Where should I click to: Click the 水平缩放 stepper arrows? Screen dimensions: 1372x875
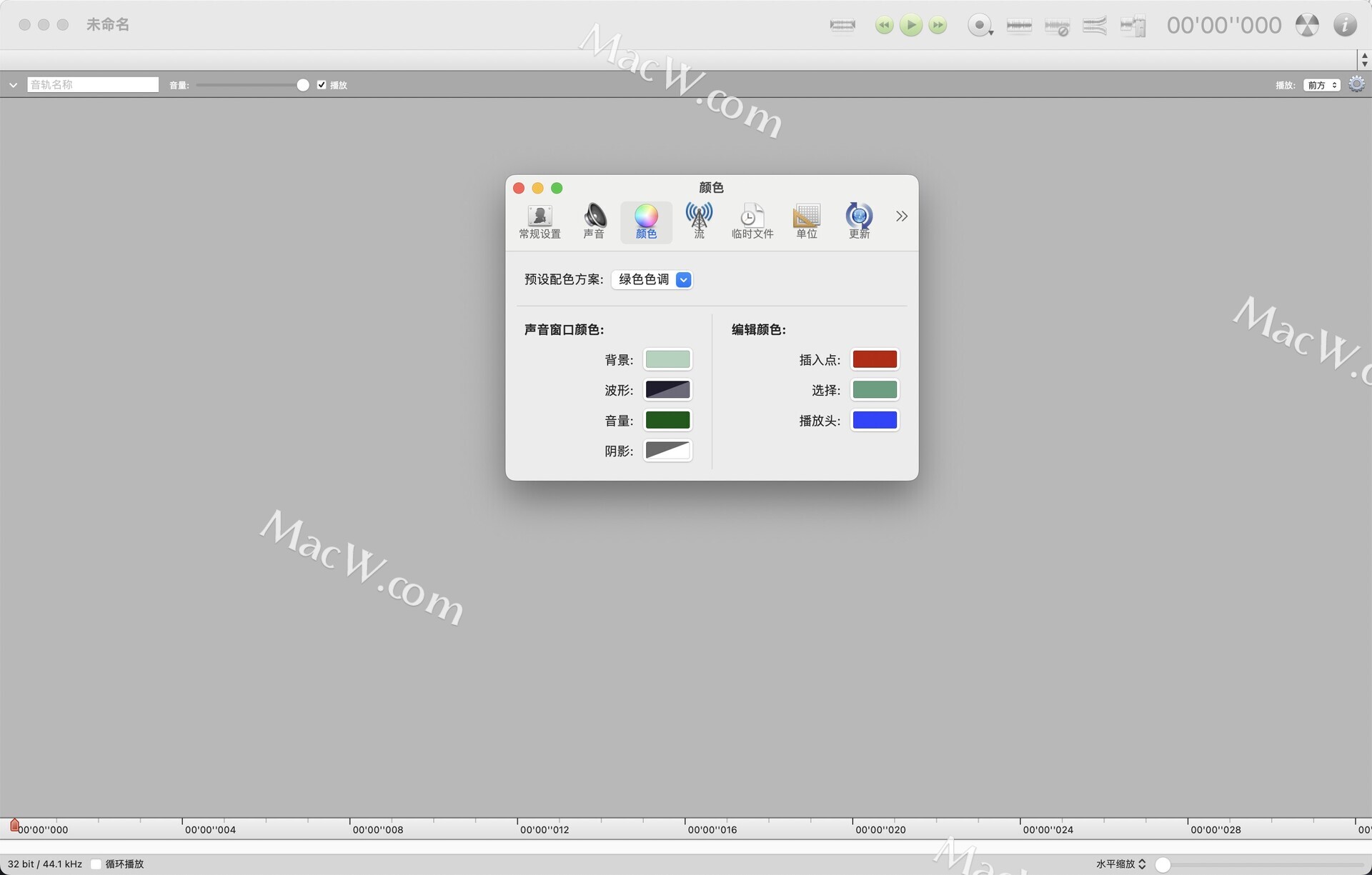[1142, 864]
